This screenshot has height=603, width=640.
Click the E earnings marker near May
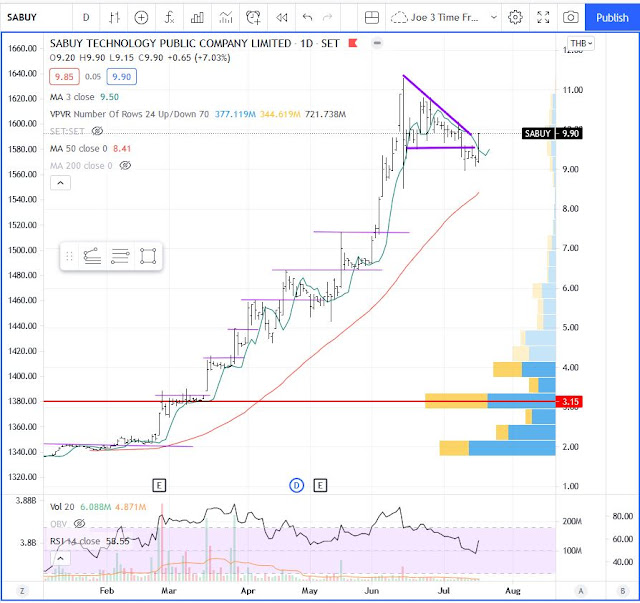[320, 485]
